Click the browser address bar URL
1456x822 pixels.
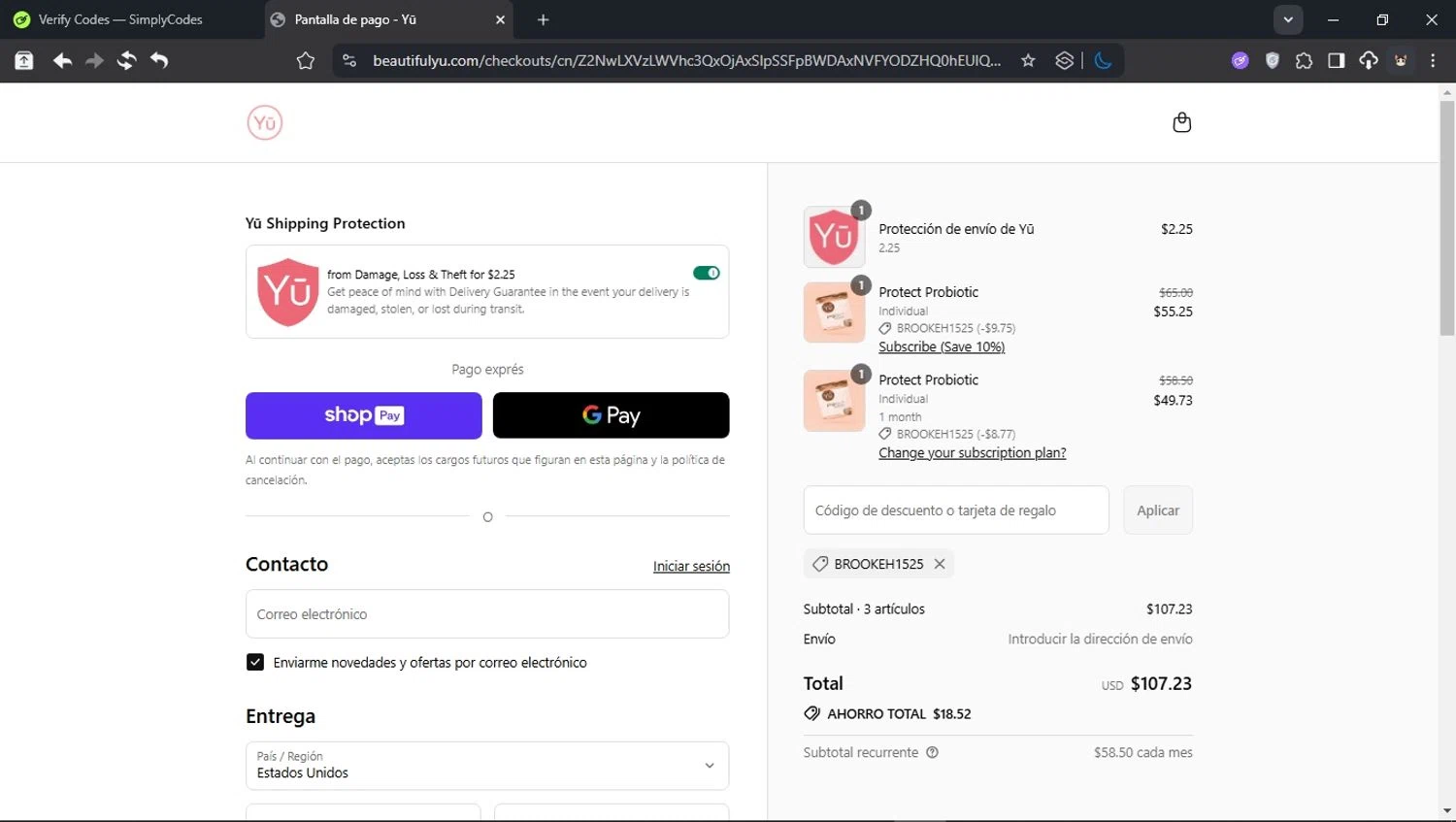[x=687, y=61]
